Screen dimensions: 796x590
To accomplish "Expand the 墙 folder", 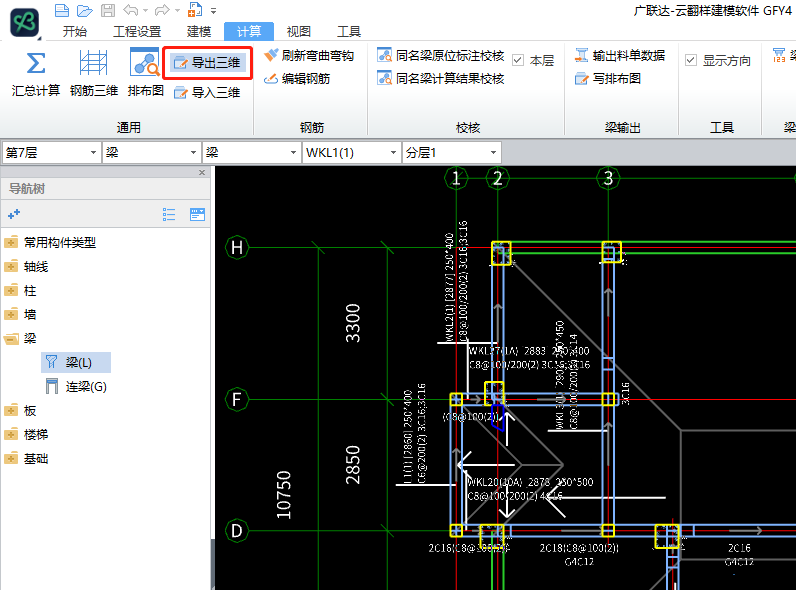I will [x=11, y=315].
